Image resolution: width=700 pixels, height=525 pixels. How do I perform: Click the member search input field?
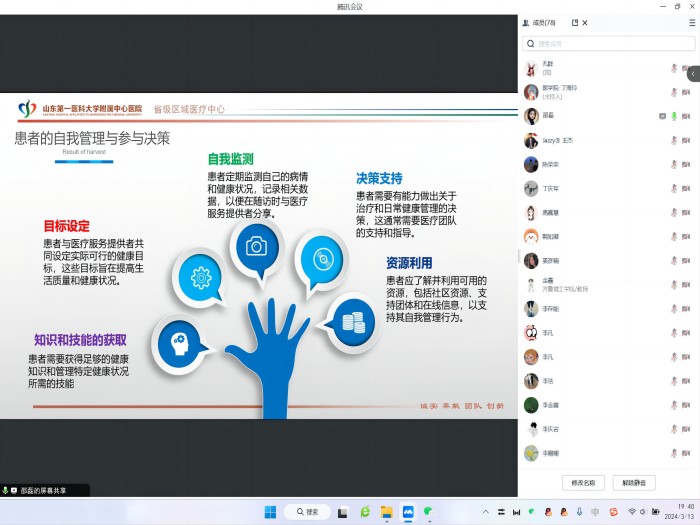coord(608,44)
